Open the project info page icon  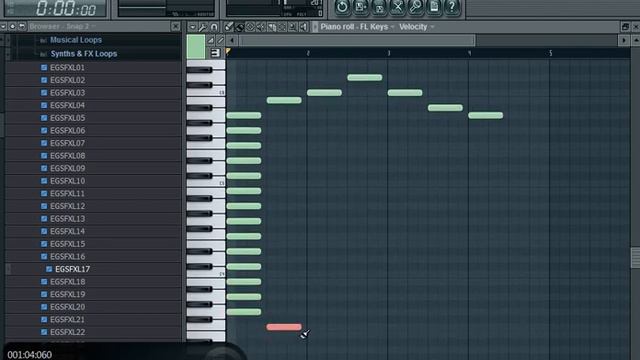[434, 7]
